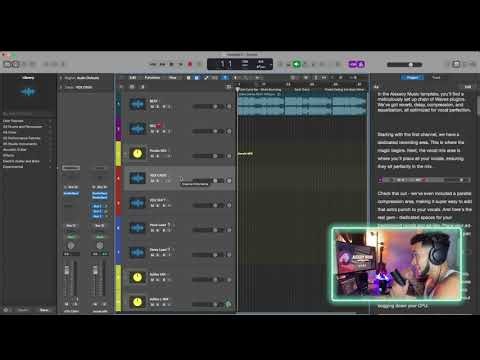Expand the Region Audio Defaults disclosure triangle
Image resolution: width=480 pixels, height=360 pixels.
pos(61,78)
